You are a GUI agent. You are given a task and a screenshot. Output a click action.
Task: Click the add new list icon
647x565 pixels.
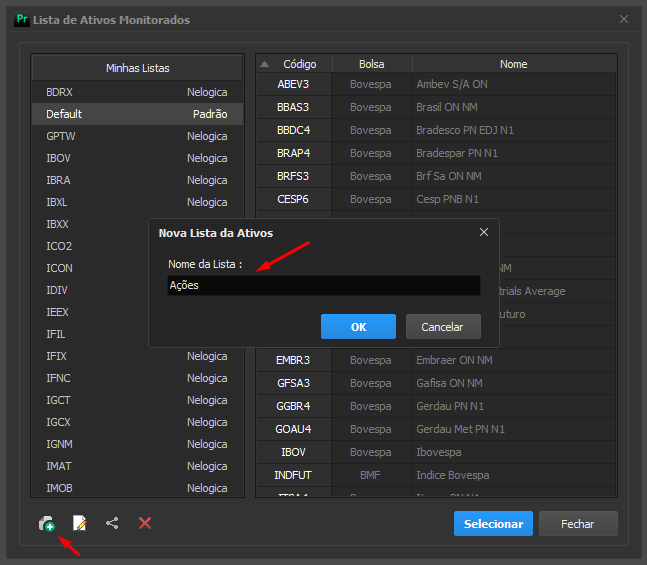coord(47,523)
